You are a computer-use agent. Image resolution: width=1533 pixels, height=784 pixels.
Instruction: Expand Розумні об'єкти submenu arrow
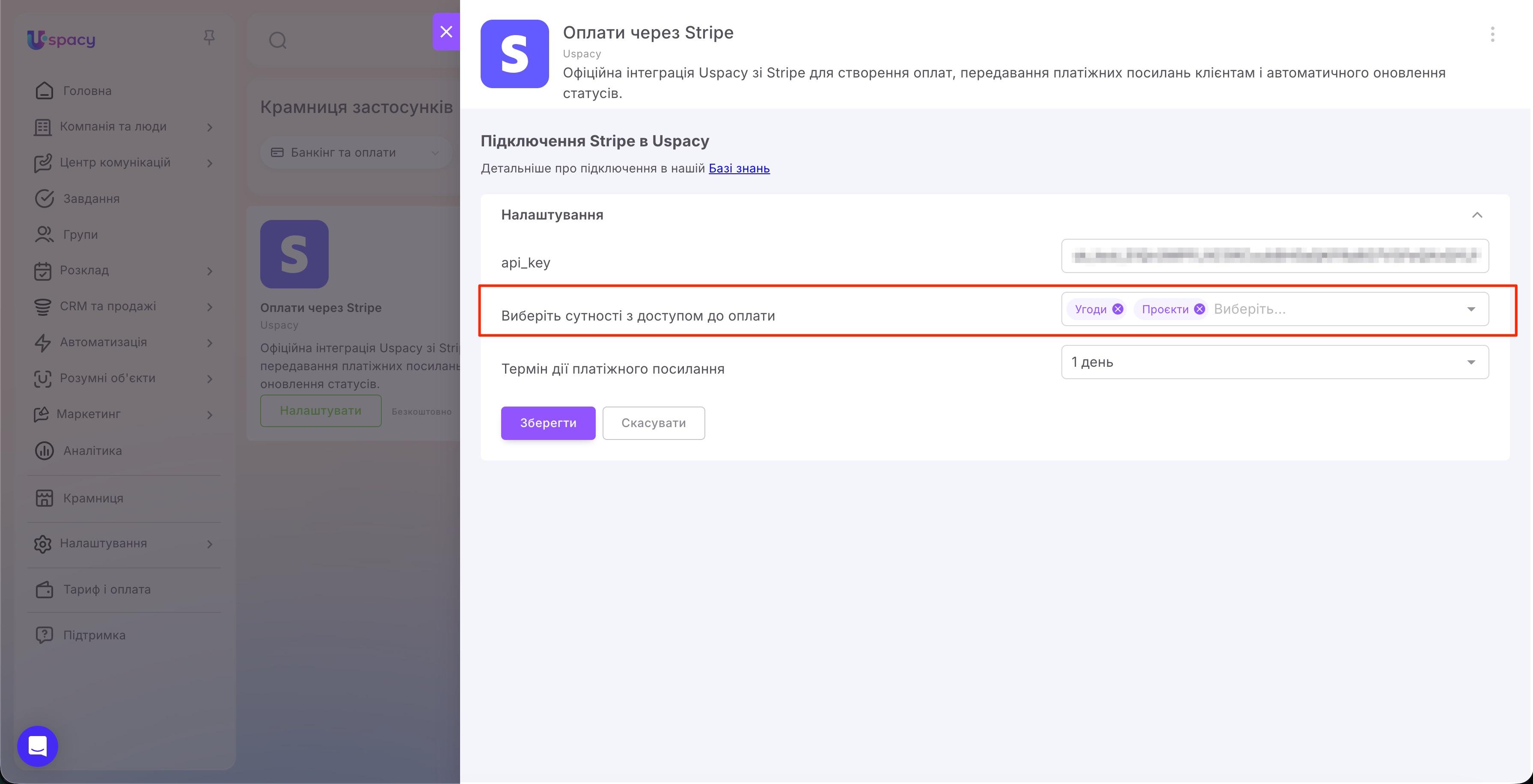click(x=209, y=379)
